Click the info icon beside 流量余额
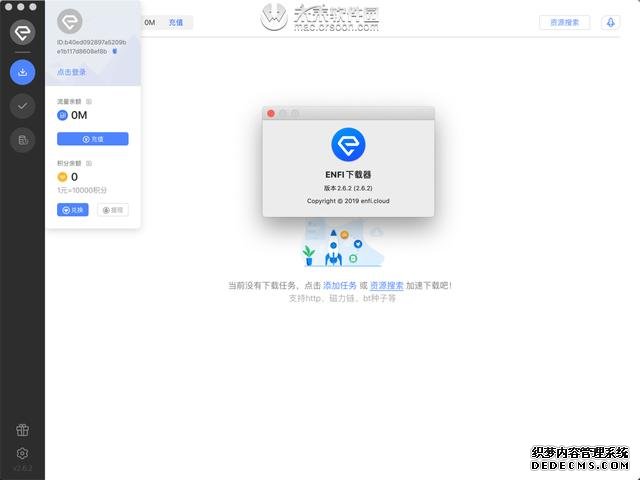Image resolution: width=640 pixels, height=480 pixels. [89, 101]
